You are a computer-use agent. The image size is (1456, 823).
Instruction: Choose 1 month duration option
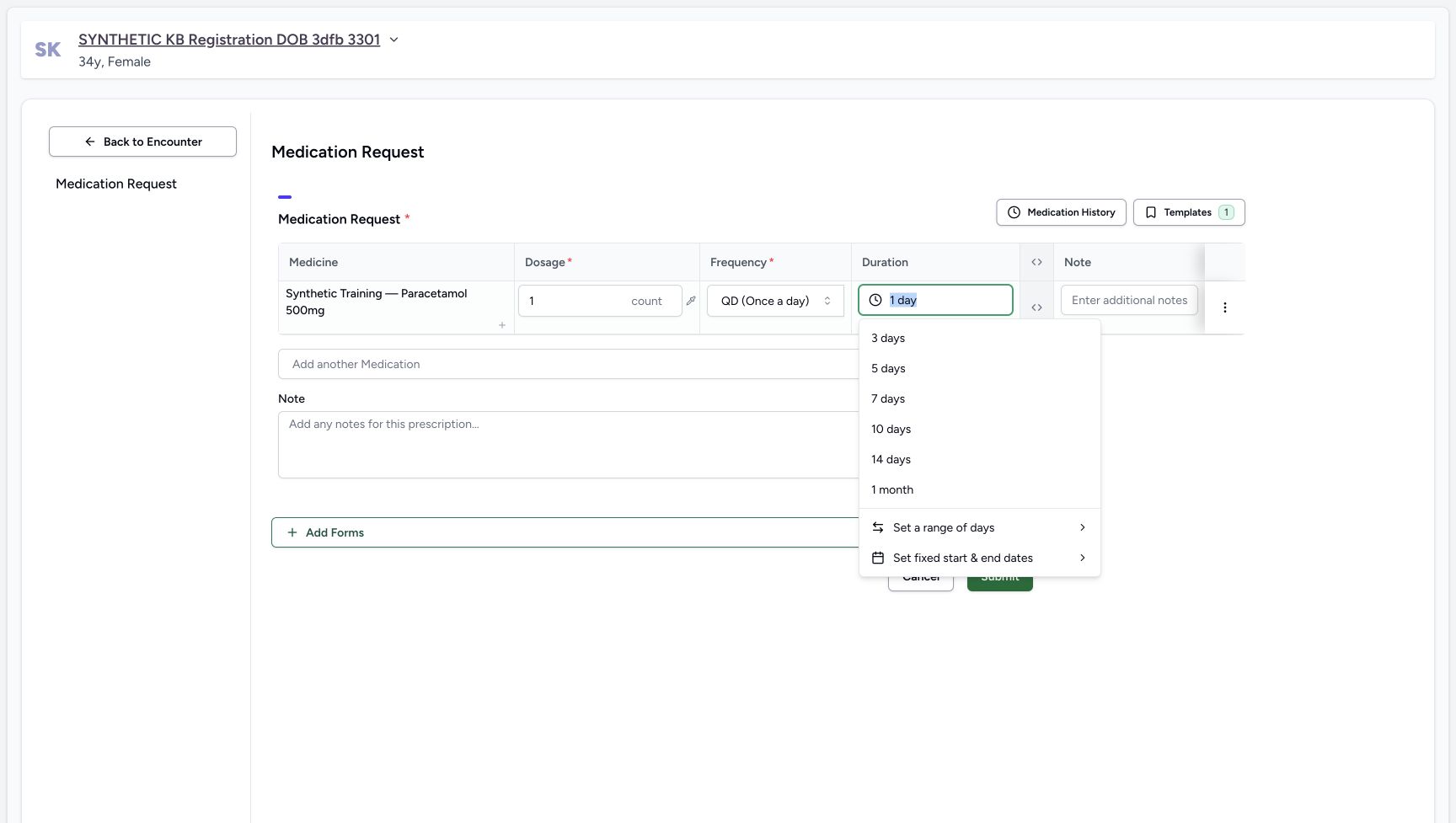[x=980, y=489]
